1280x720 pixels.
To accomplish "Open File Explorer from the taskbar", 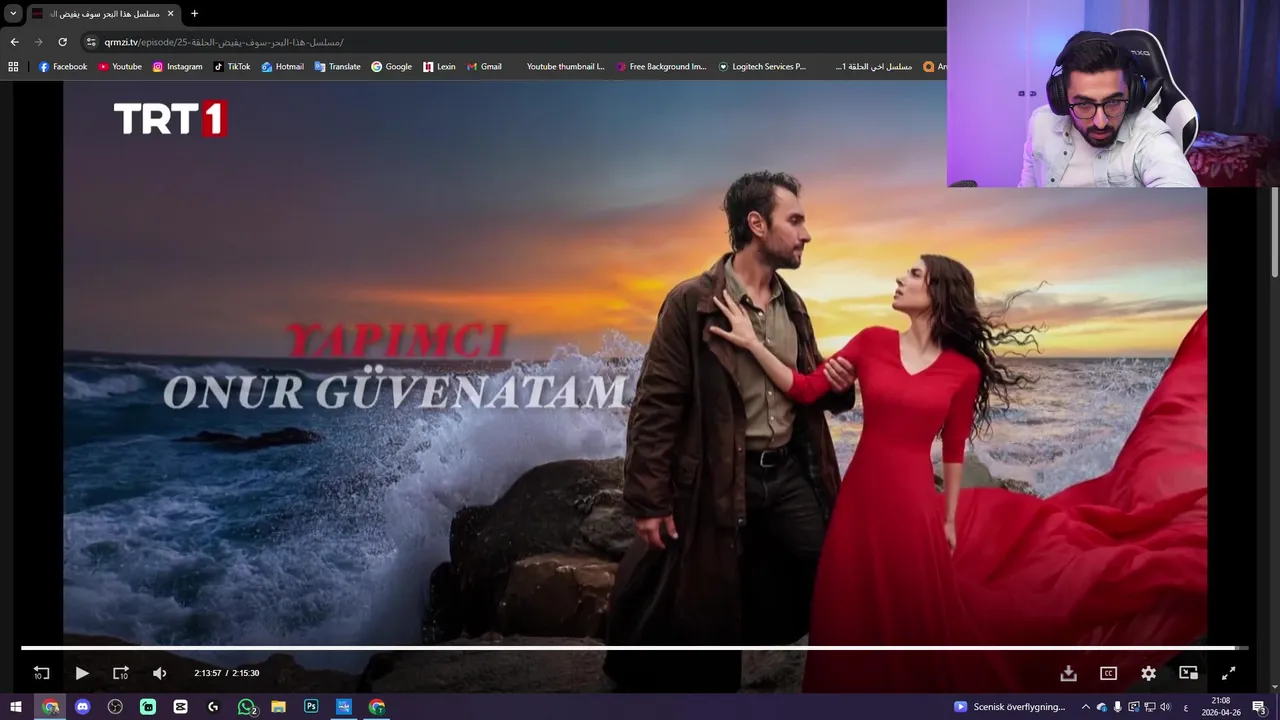I will 279,707.
